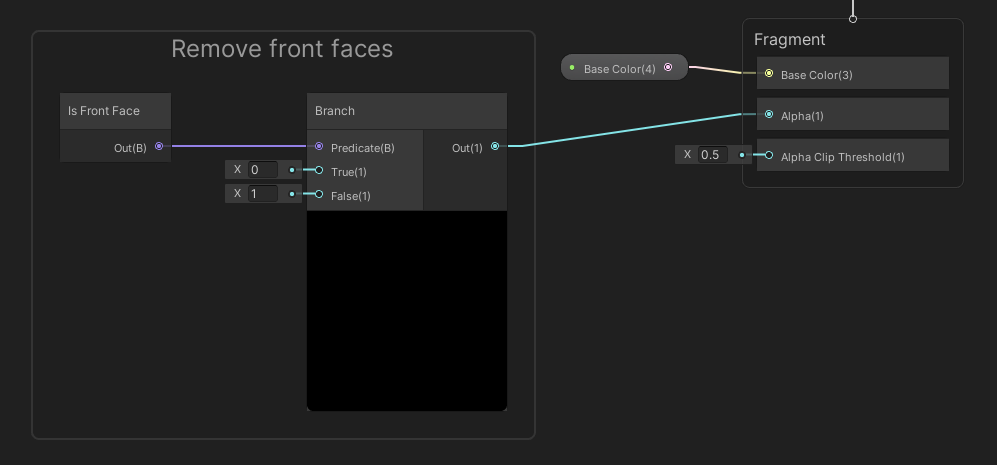This screenshot has width=997, height=465.
Task: Click the Fragment block title
Action: pyautogui.click(x=789, y=39)
